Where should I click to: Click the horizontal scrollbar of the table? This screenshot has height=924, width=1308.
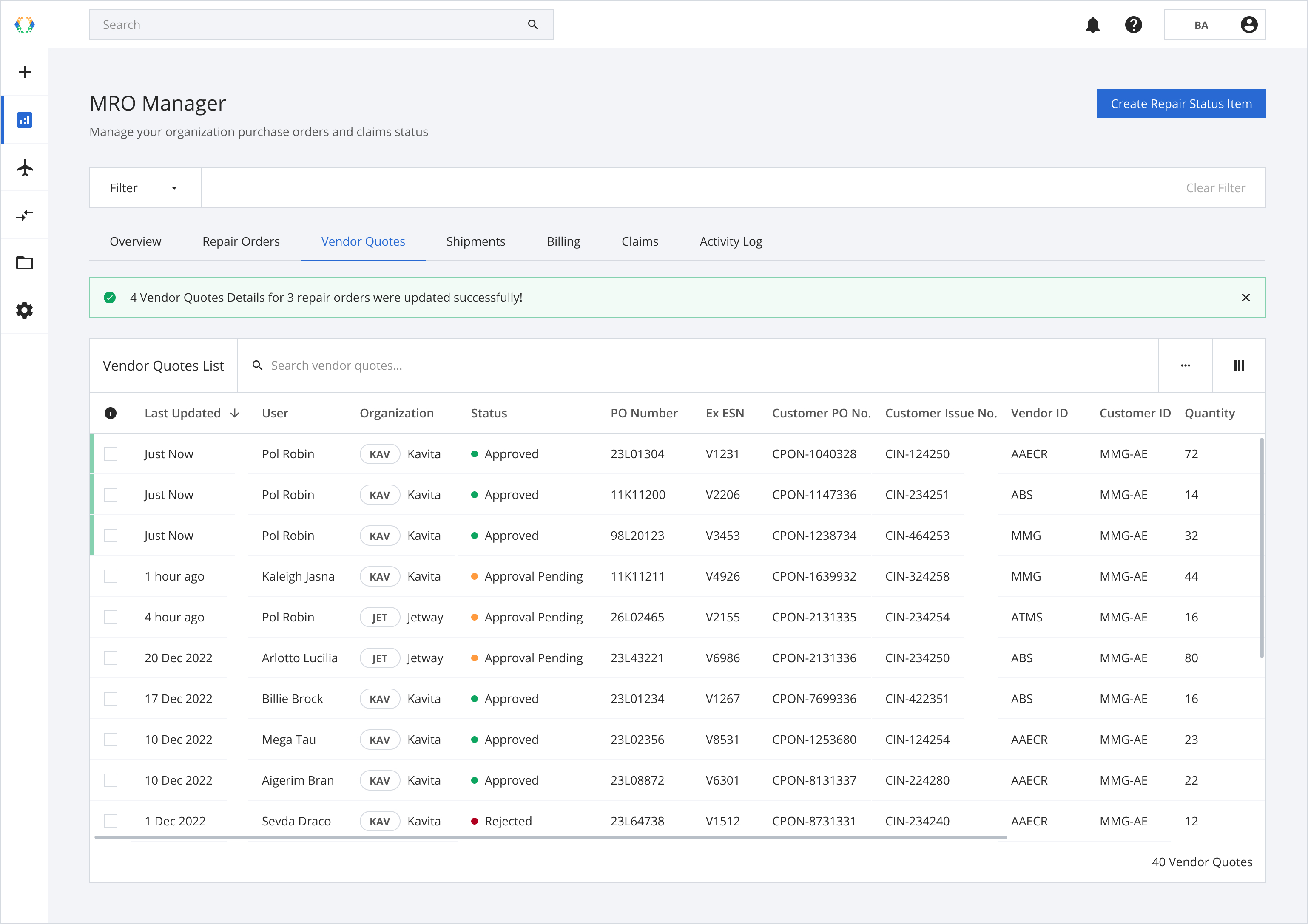(550, 837)
